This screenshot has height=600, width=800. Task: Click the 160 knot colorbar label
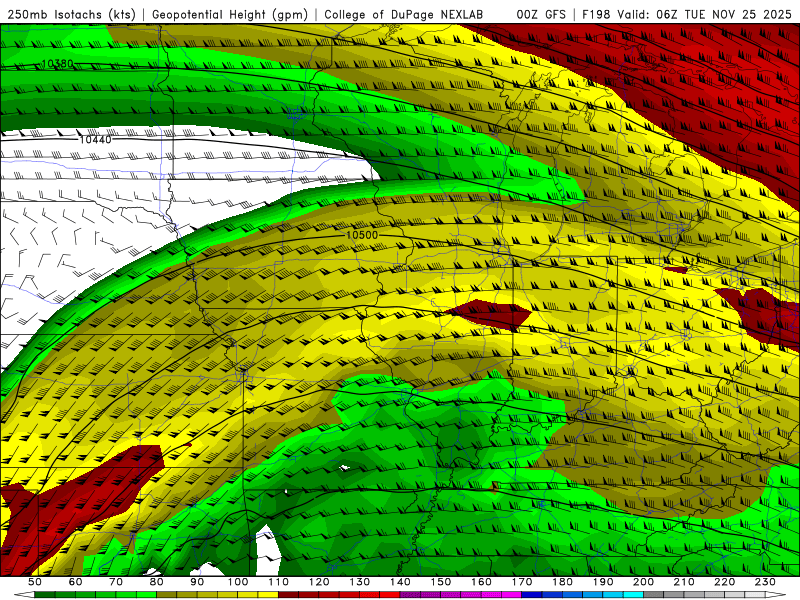pos(481,582)
